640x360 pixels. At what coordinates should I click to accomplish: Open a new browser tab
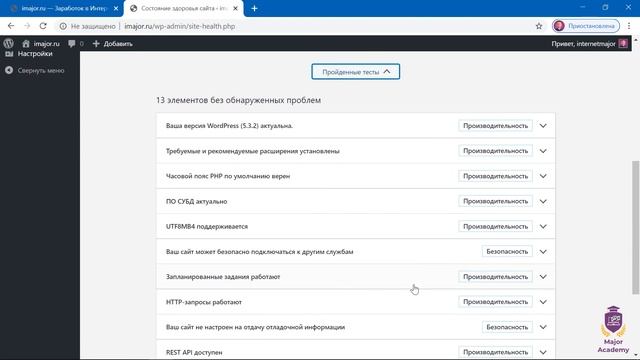pyautogui.click(x=254, y=8)
